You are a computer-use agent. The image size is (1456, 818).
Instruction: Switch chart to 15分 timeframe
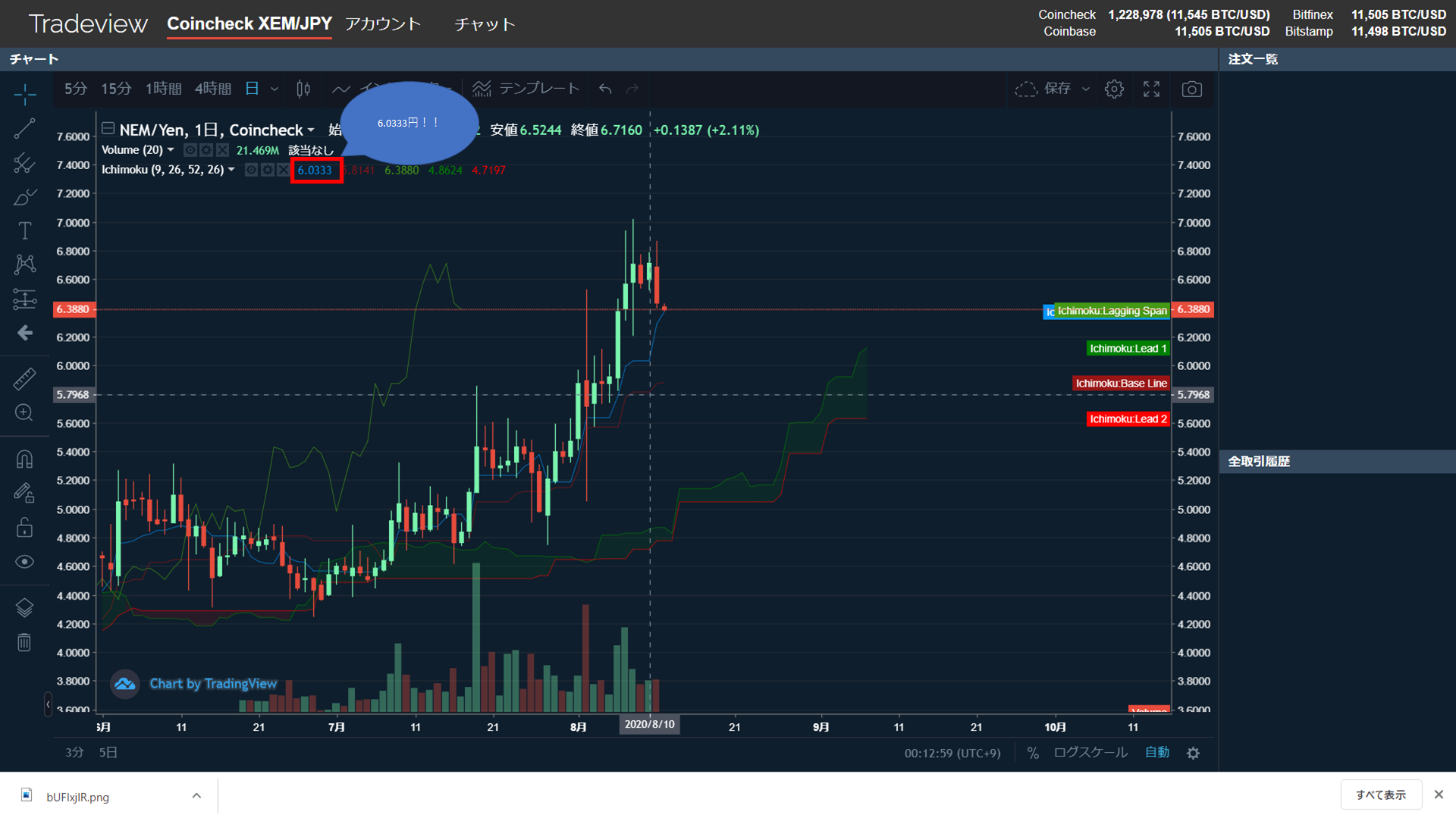116,89
